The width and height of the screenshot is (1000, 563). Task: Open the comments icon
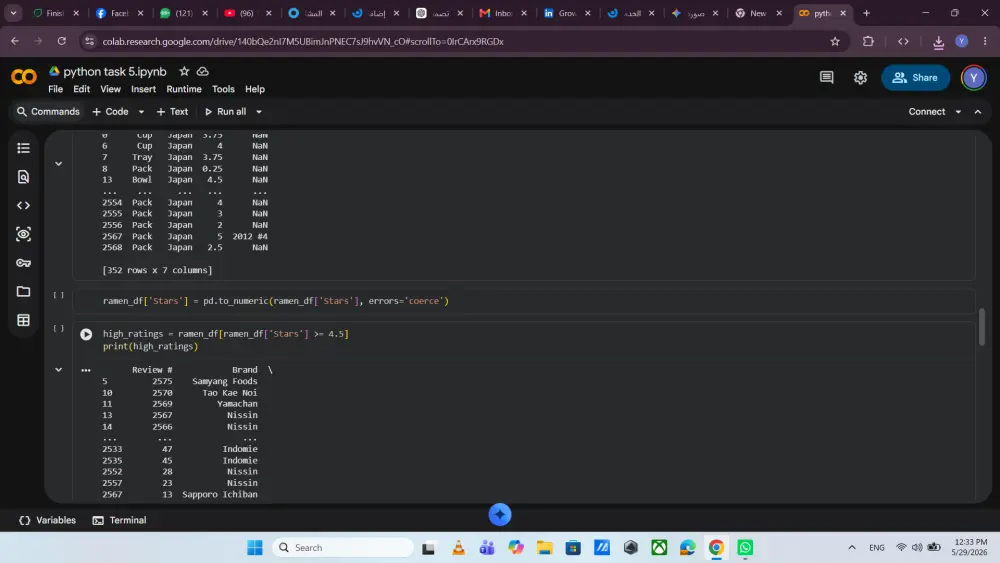click(827, 77)
